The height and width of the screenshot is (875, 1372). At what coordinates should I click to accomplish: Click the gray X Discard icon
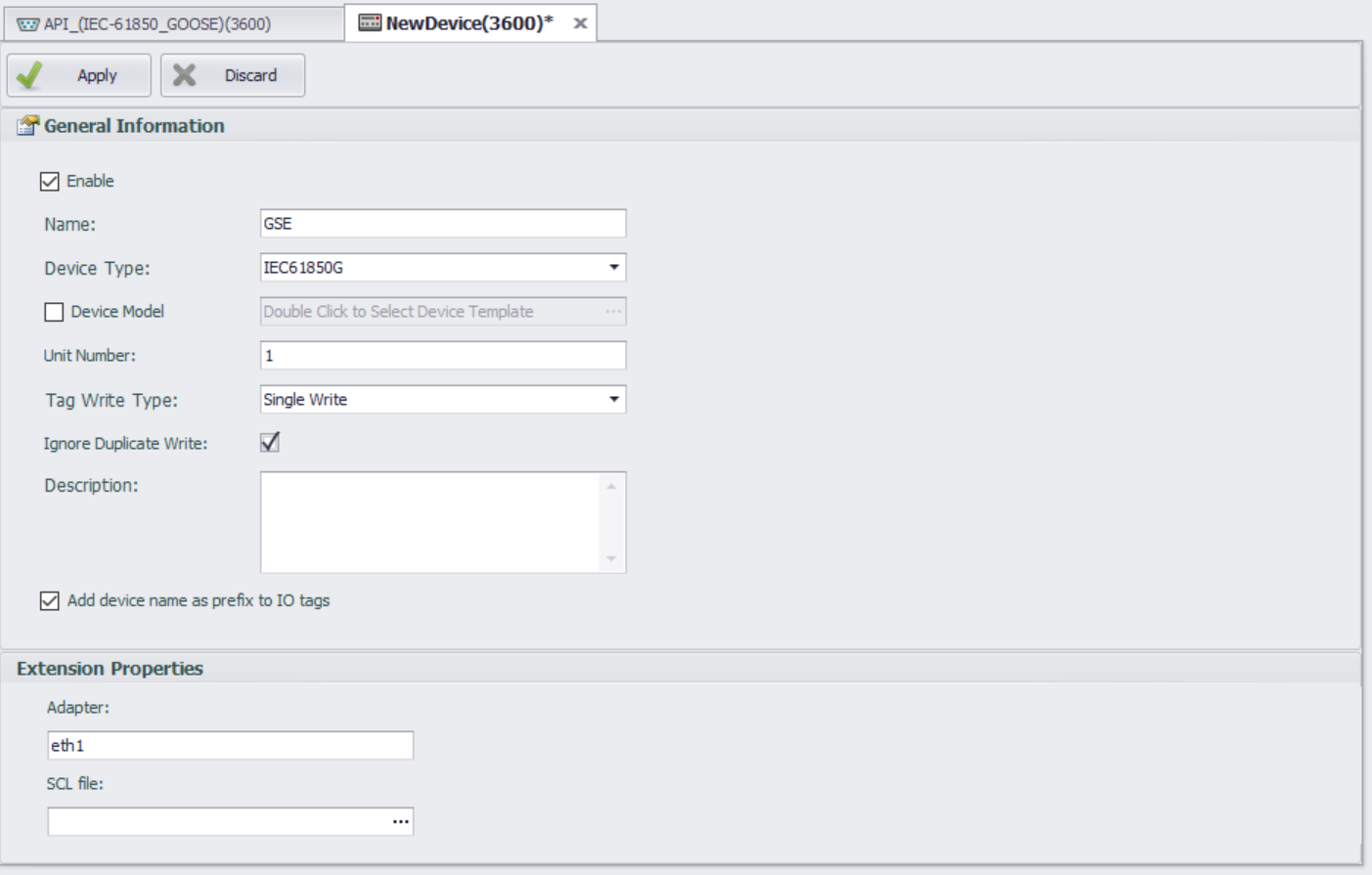tap(184, 75)
